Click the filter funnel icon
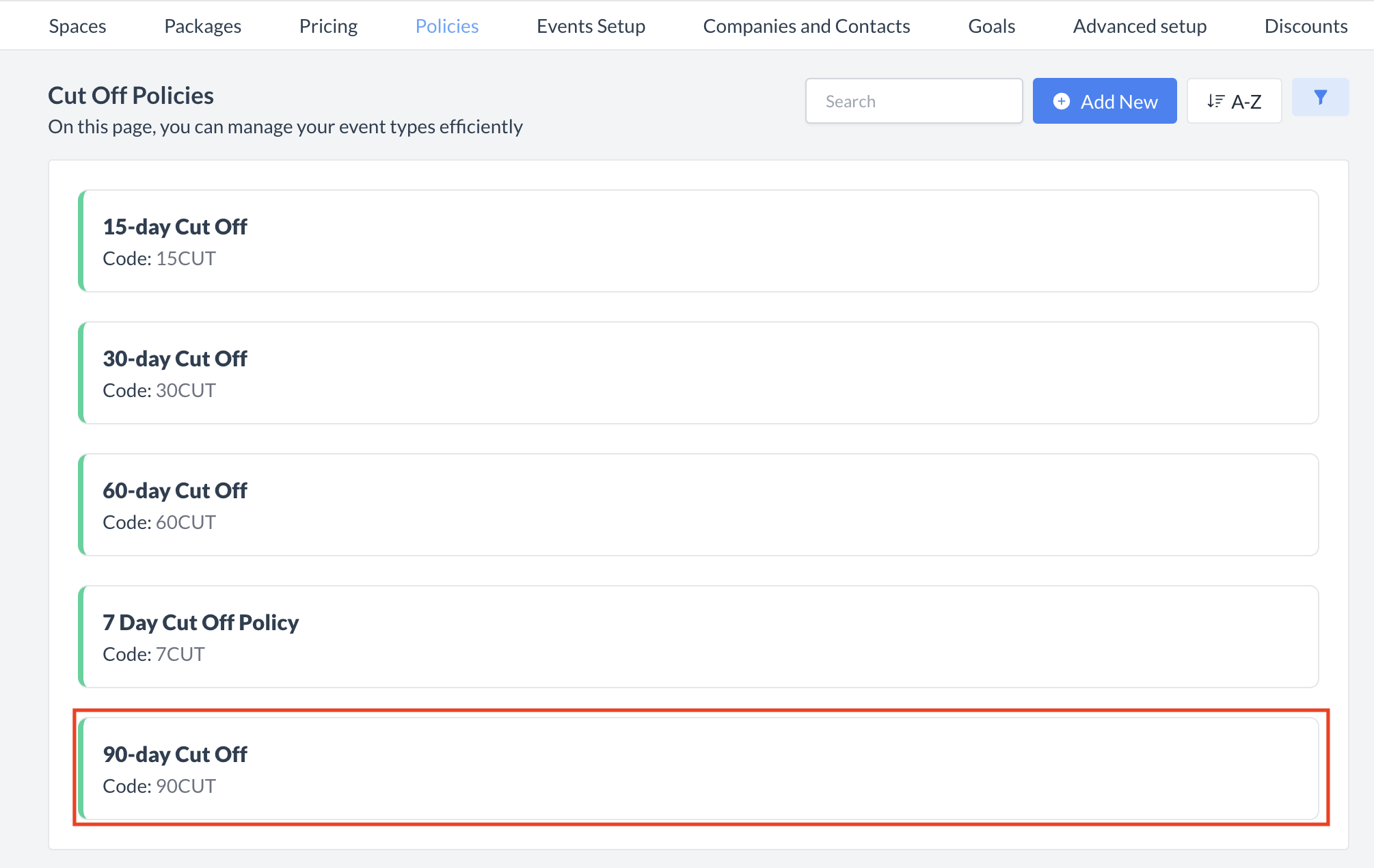 click(1320, 96)
